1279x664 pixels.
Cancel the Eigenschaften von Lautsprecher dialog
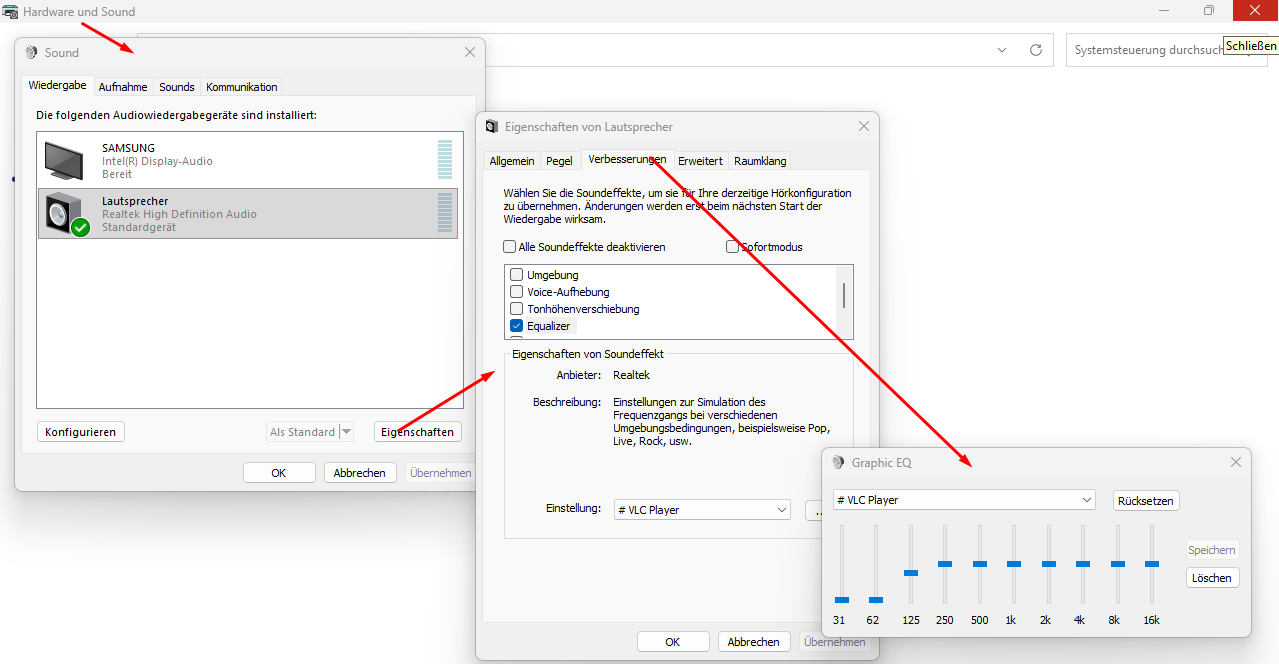(x=754, y=642)
